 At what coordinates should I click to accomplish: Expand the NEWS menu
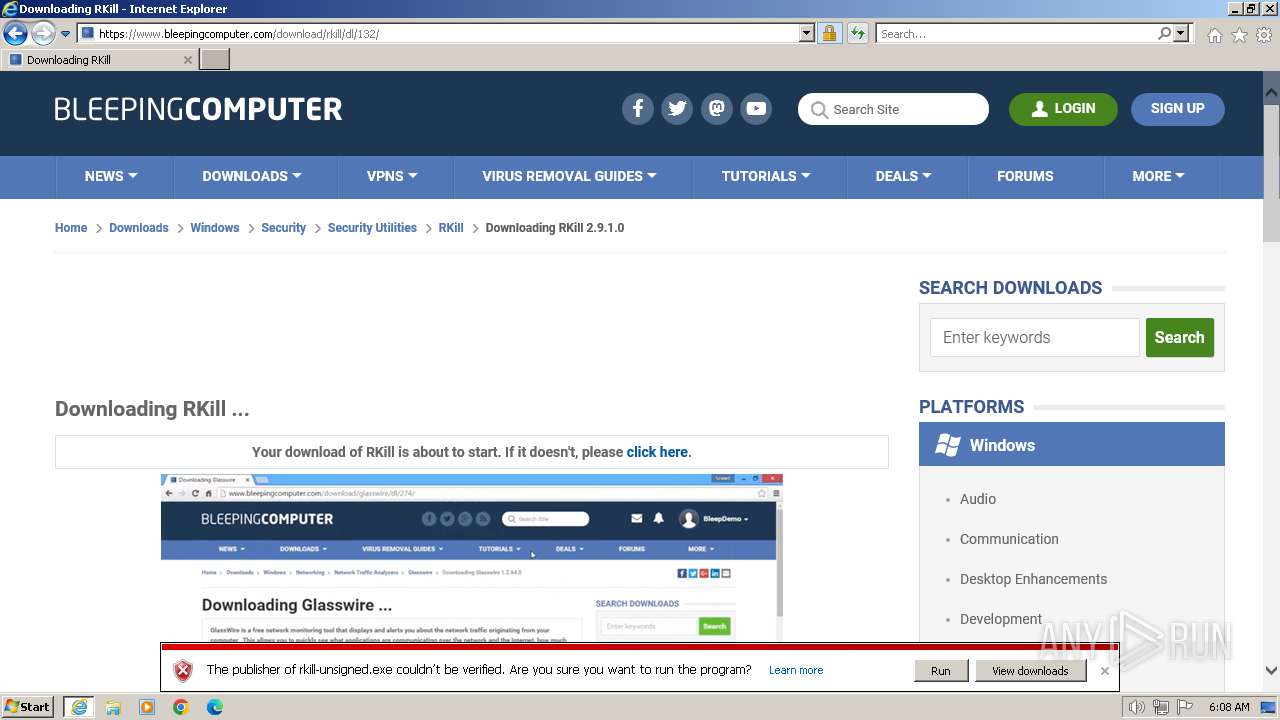tap(111, 176)
